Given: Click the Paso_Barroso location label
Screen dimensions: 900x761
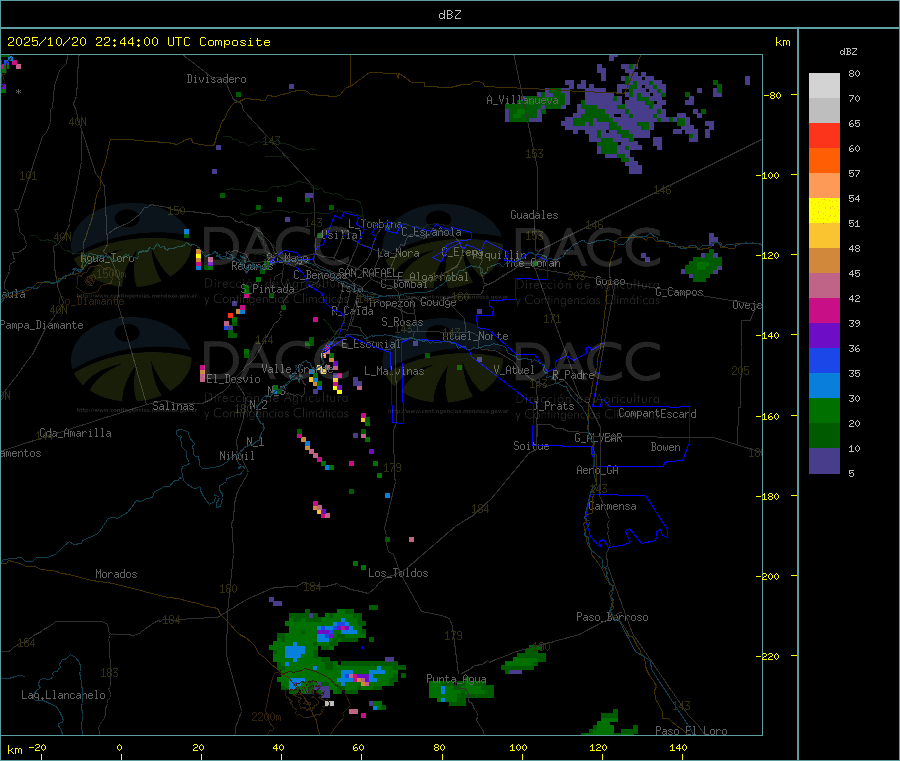Looking at the screenshot, I should pyautogui.click(x=612, y=617).
